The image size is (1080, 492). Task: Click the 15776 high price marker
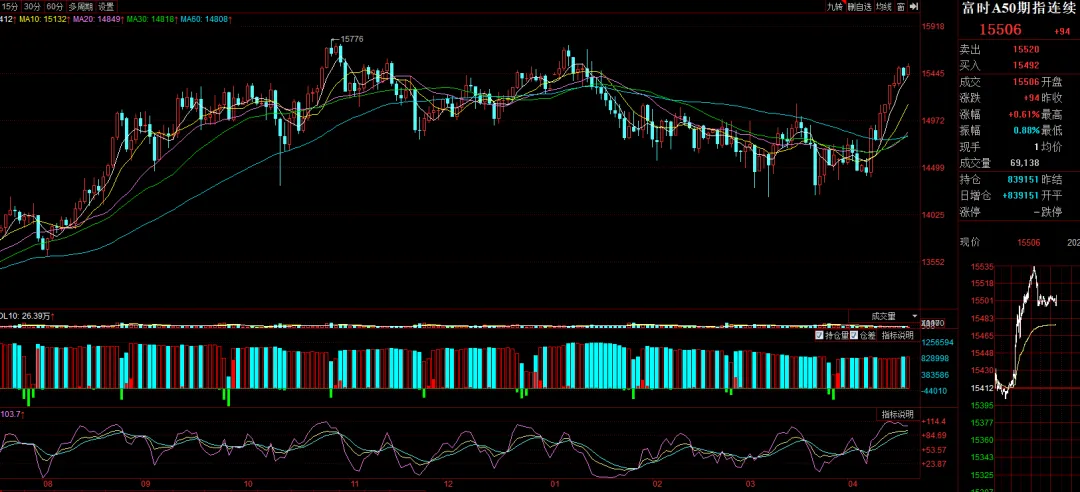[x=352, y=39]
